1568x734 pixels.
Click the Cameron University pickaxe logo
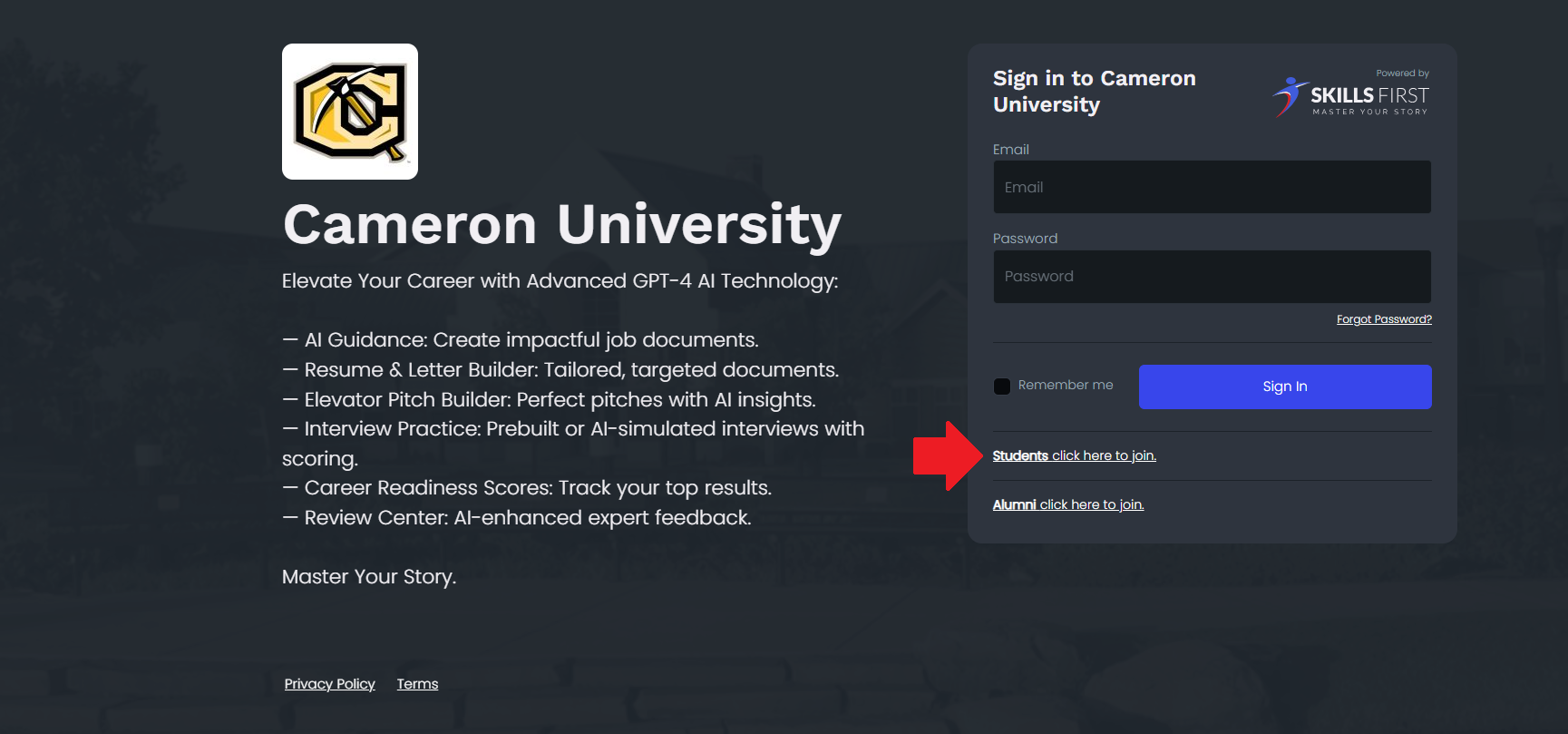click(x=350, y=112)
